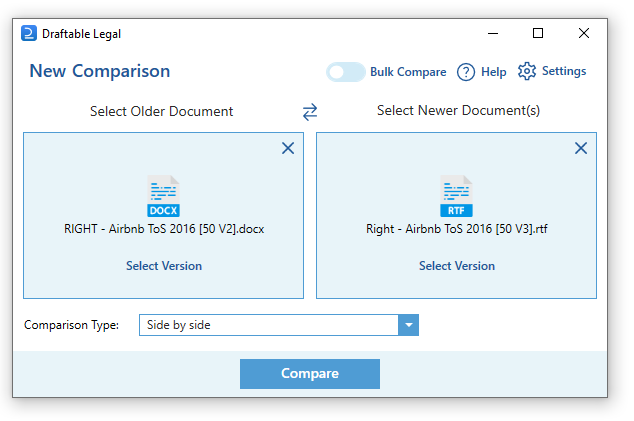
Task: Start comparison with the Compare button
Action: (310, 374)
